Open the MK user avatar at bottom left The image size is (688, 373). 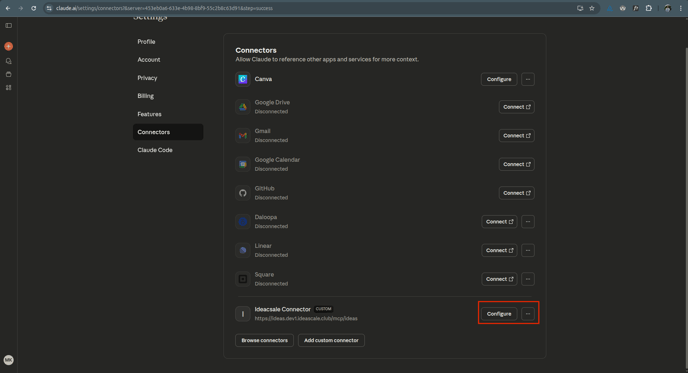[x=8, y=360]
